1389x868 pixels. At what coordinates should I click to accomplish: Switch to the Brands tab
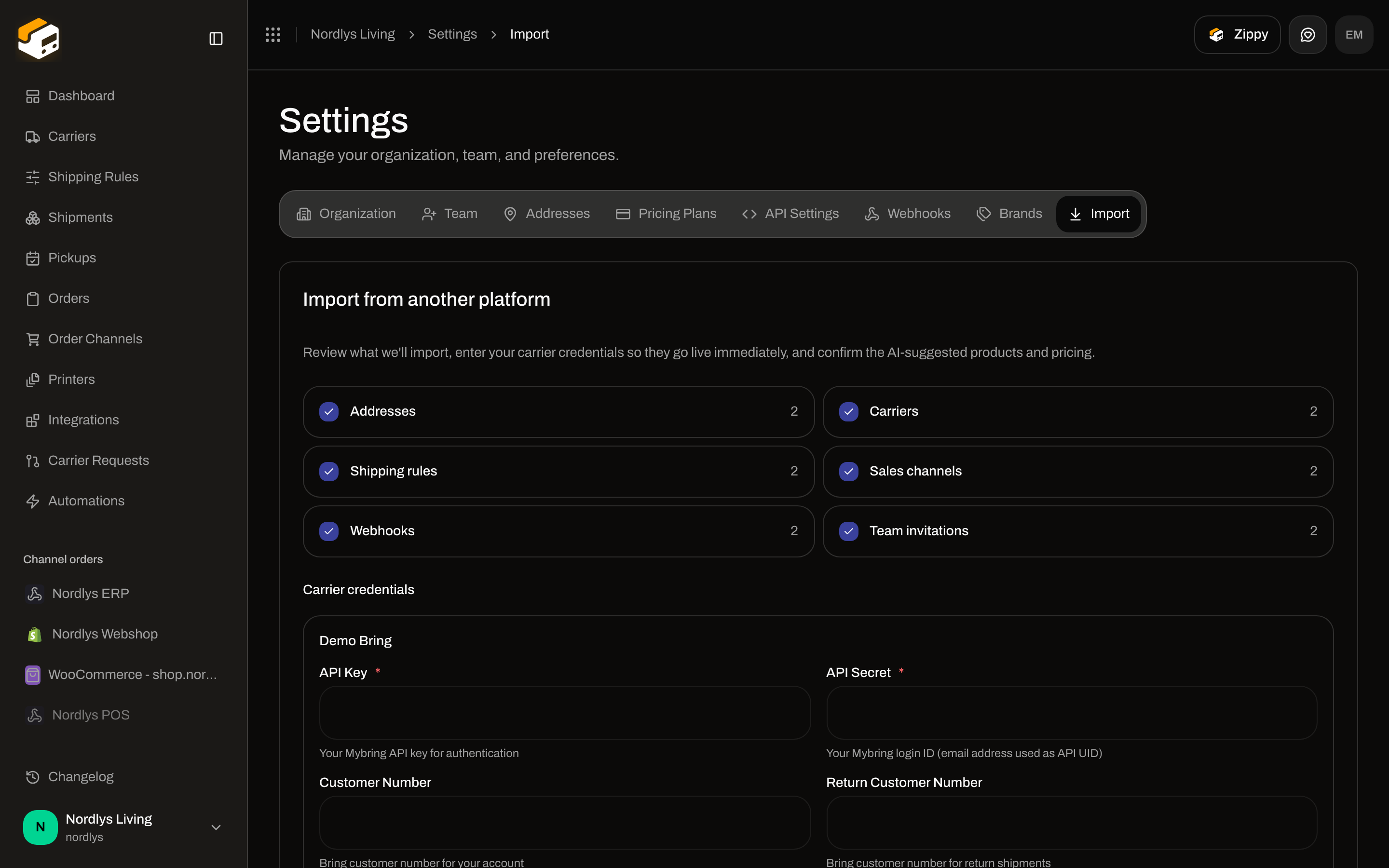point(1009,214)
